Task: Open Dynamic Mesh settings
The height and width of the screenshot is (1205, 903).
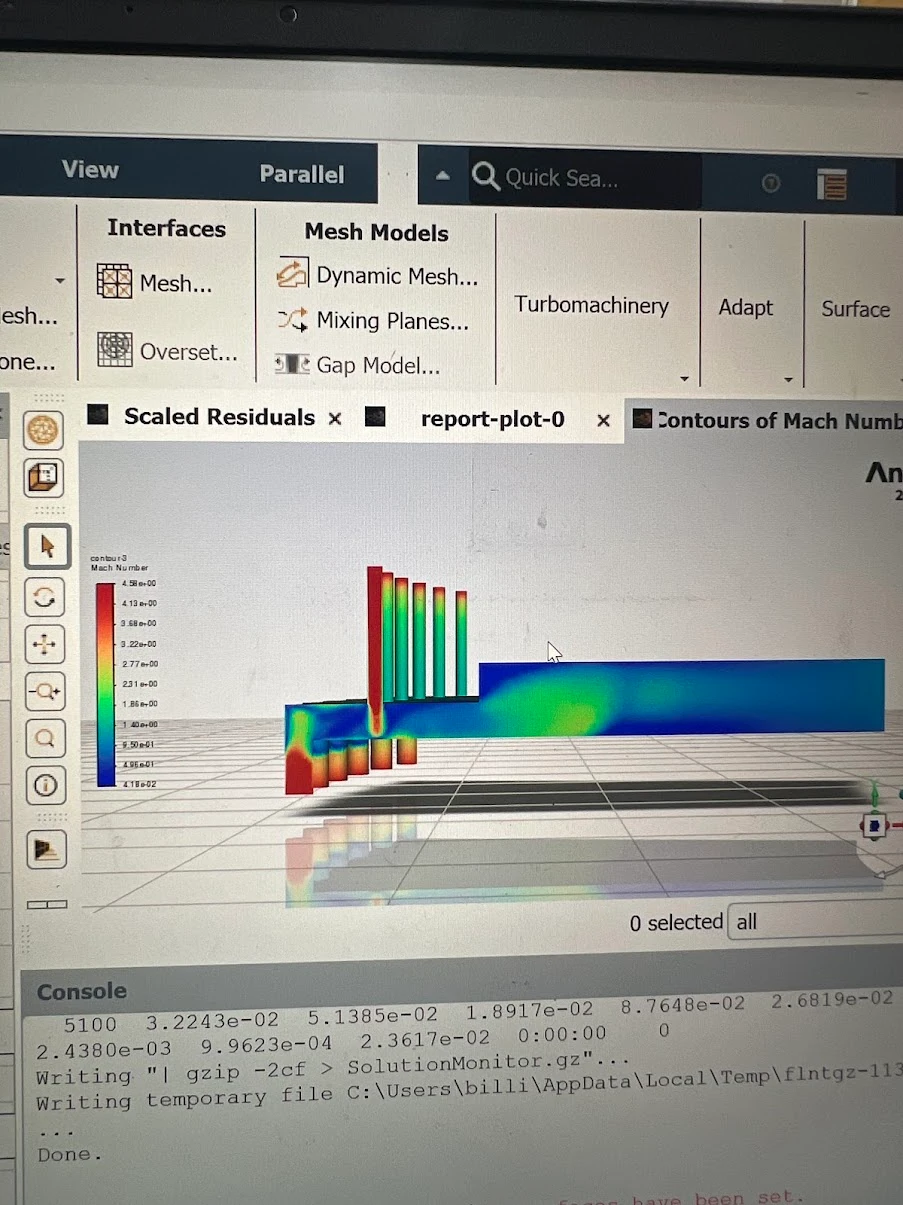Action: pyautogui.click(x=378, y=275)
